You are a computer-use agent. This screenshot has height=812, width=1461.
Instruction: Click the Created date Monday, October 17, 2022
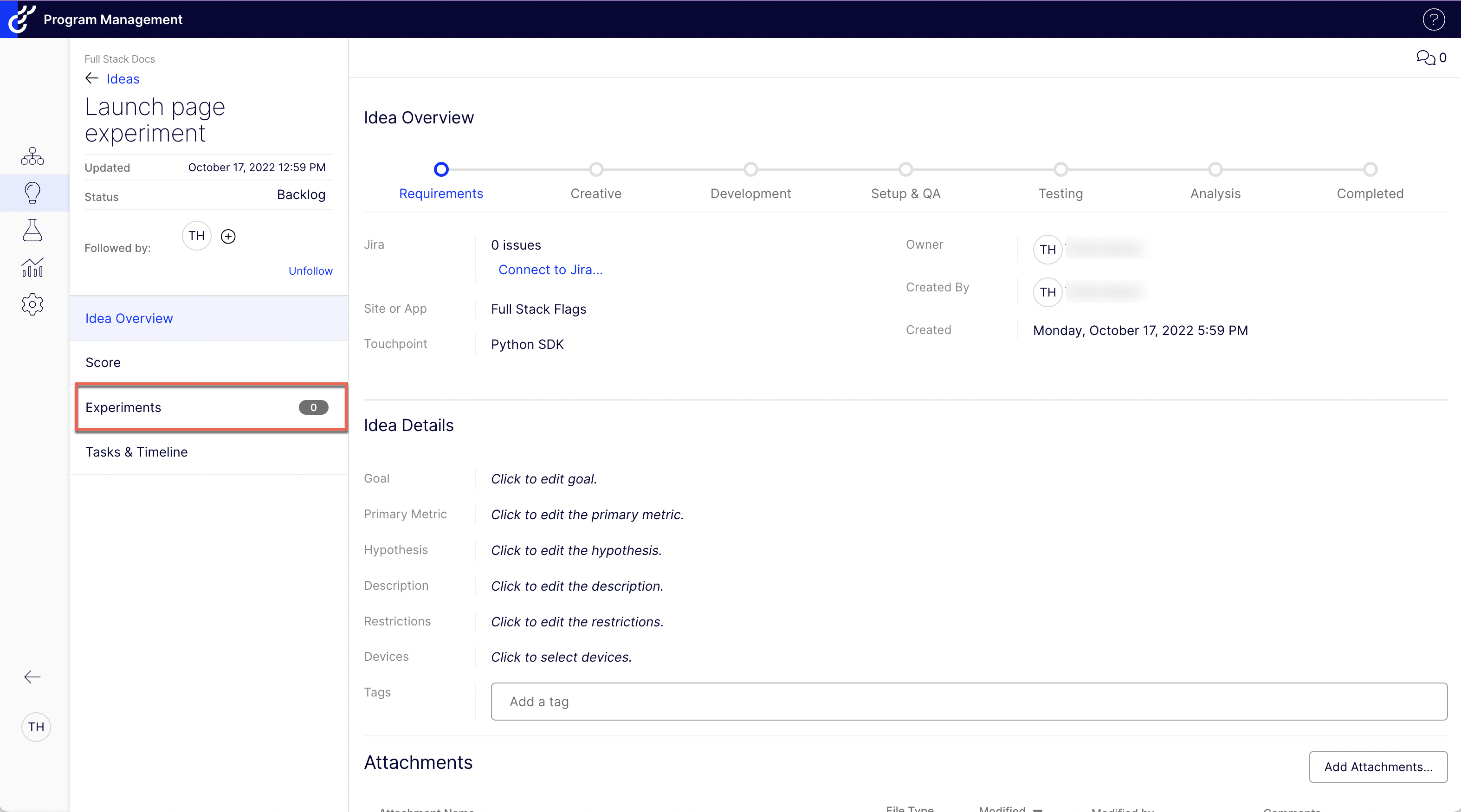(x=1140, y=330)
